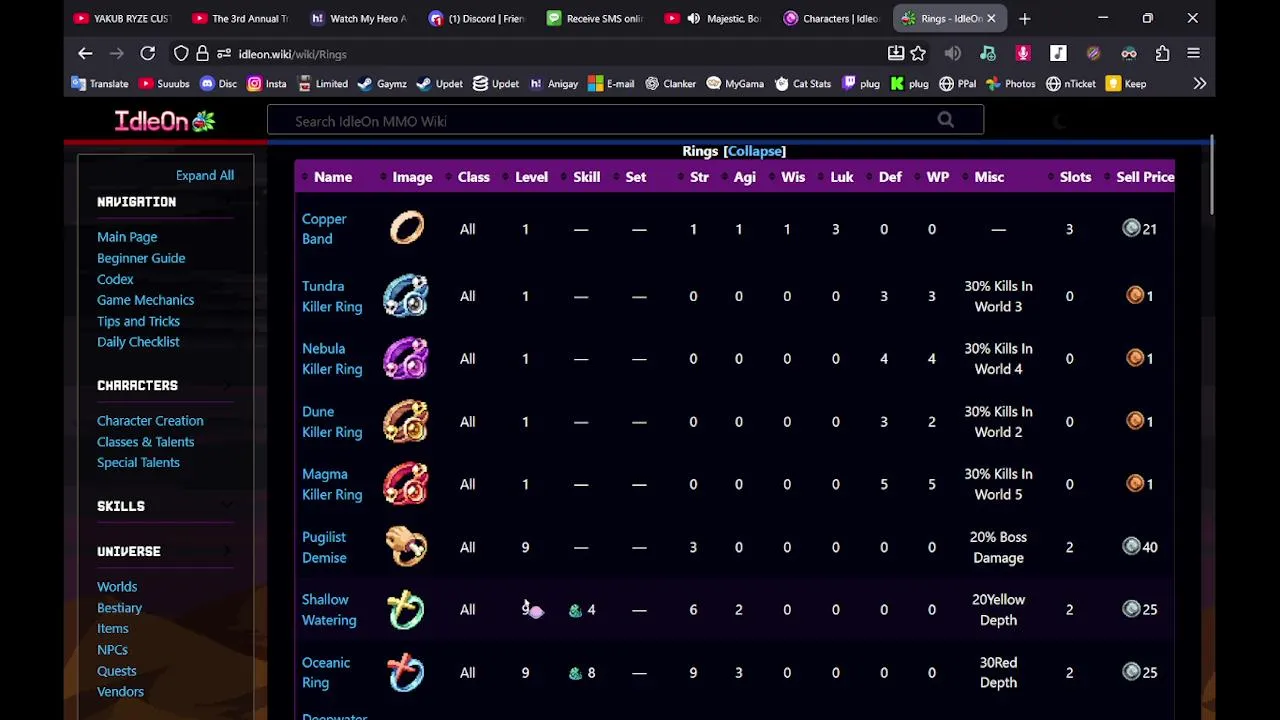Click the Oceanic Ring image
Screen dimensions: 1280x720
[406, 672]
